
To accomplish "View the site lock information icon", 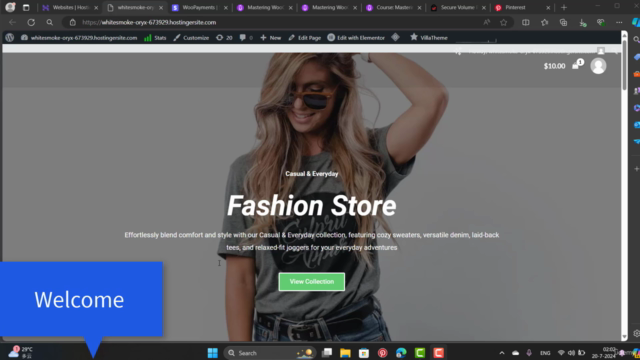I will [73, 22].
